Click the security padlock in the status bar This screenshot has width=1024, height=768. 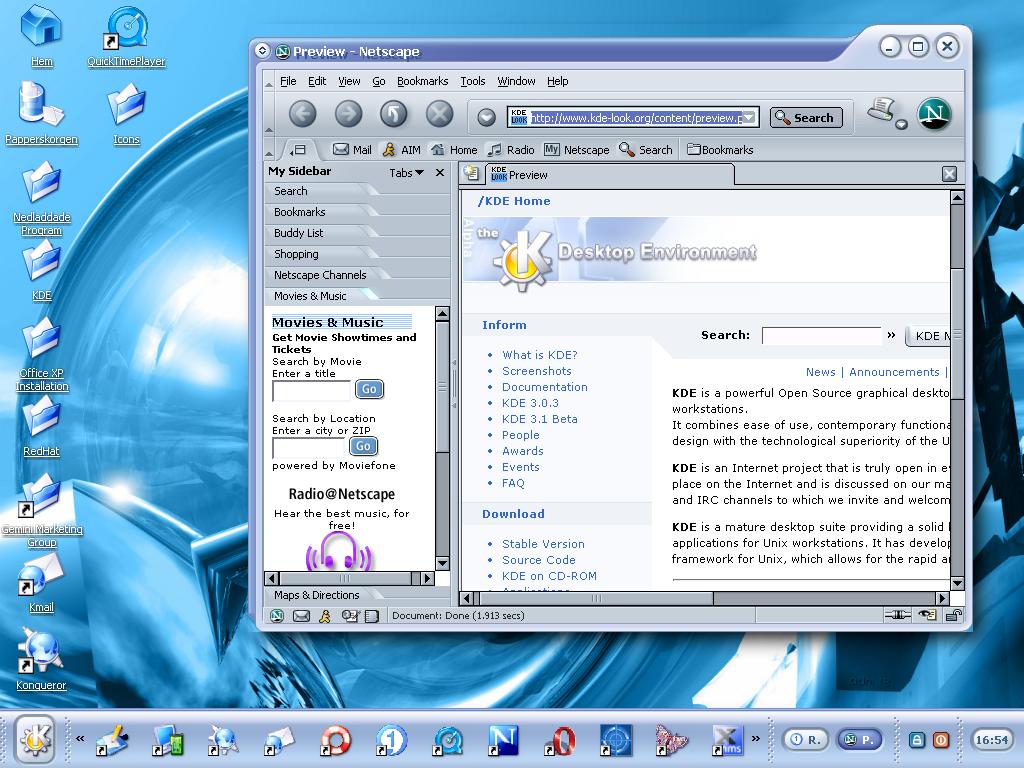(953, 615)
